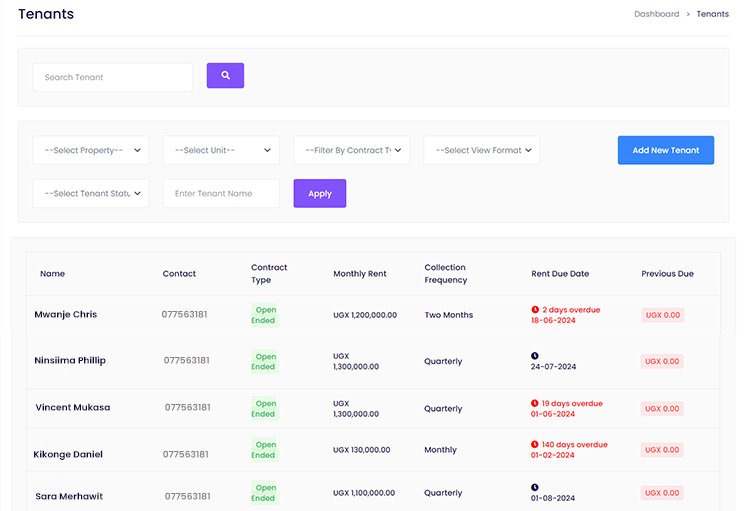Go to Dashboard via breadcrumb
The width and height of the screenshot is (744, 511).
point(656,14)
